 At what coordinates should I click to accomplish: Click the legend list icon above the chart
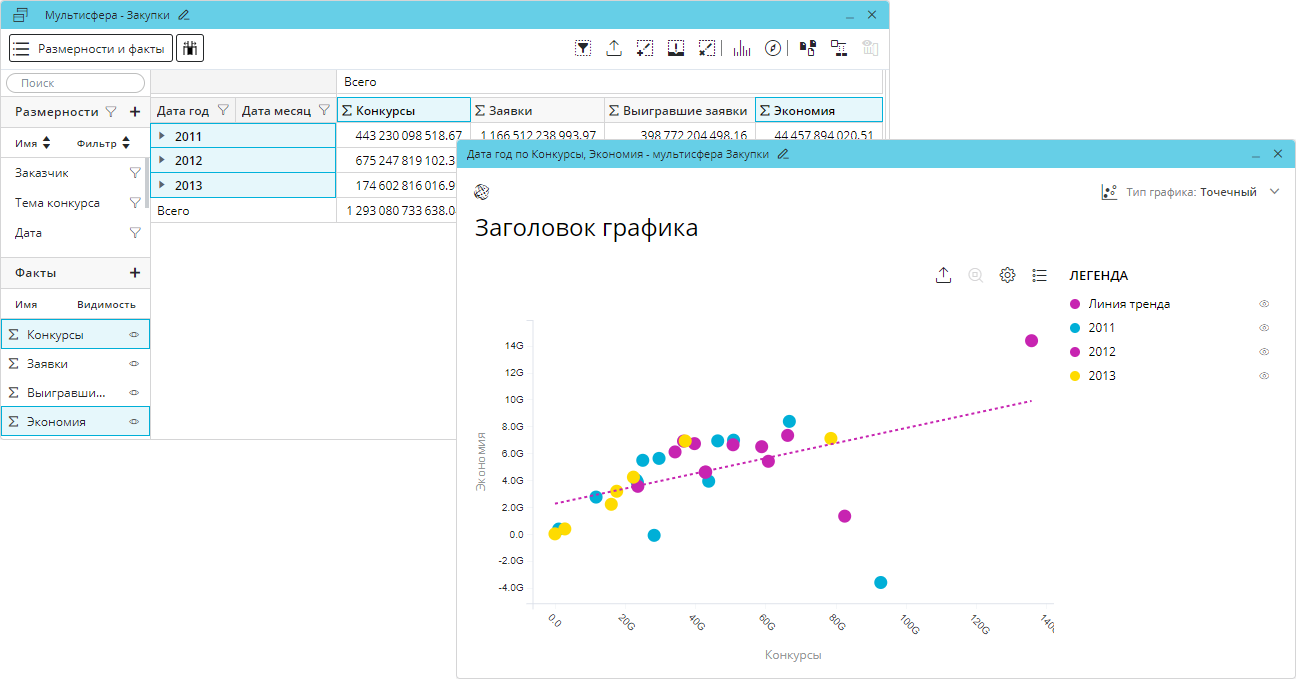1039,275
